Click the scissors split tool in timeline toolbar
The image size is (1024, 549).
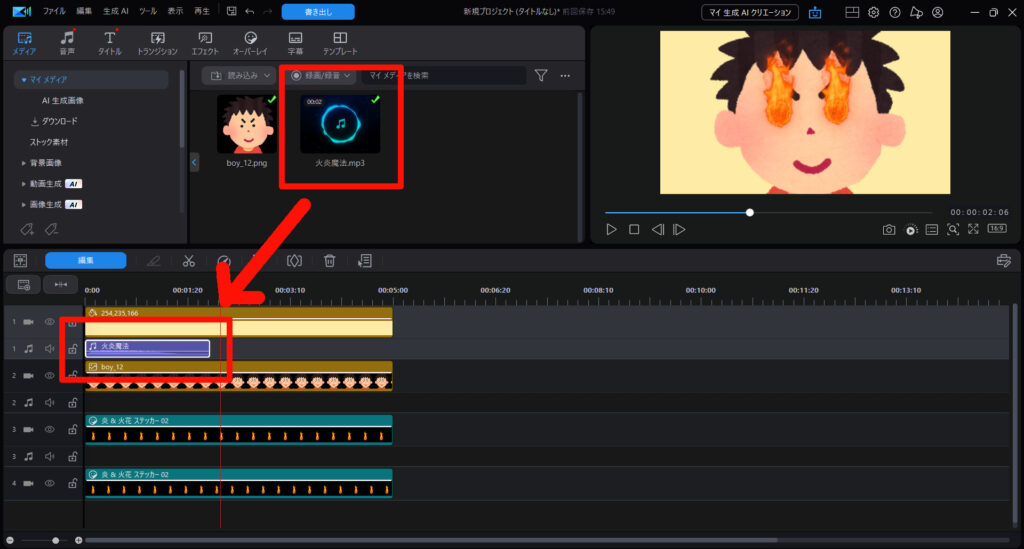188,261
